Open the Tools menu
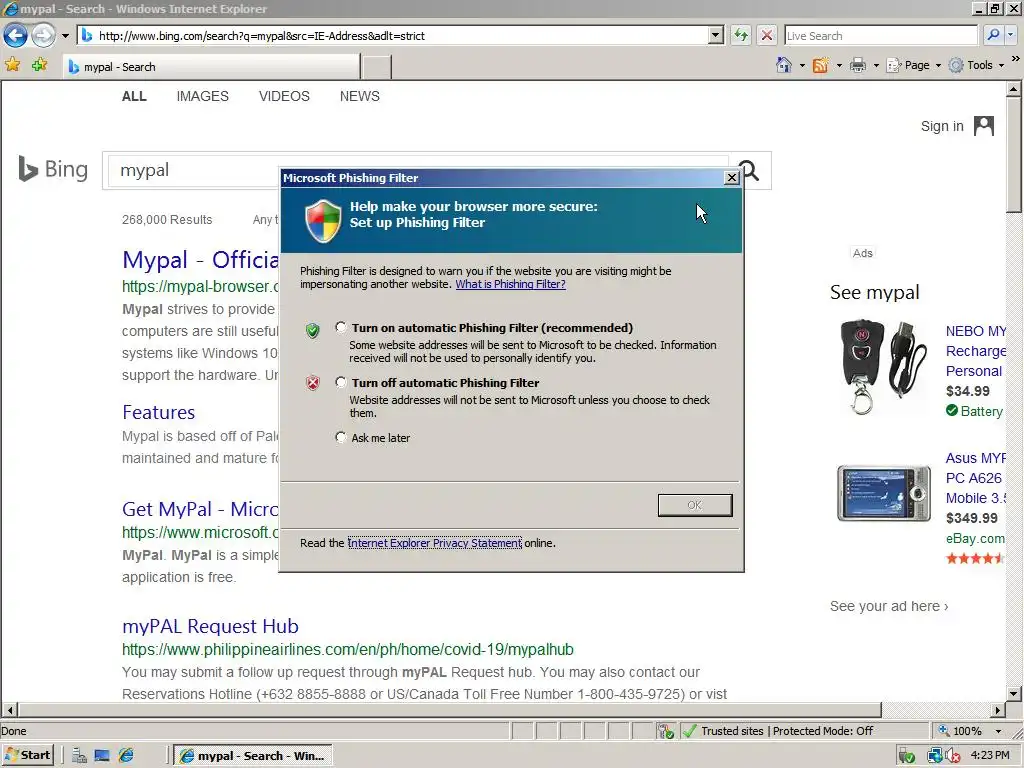1024x768 pixels. pos(976,65)
